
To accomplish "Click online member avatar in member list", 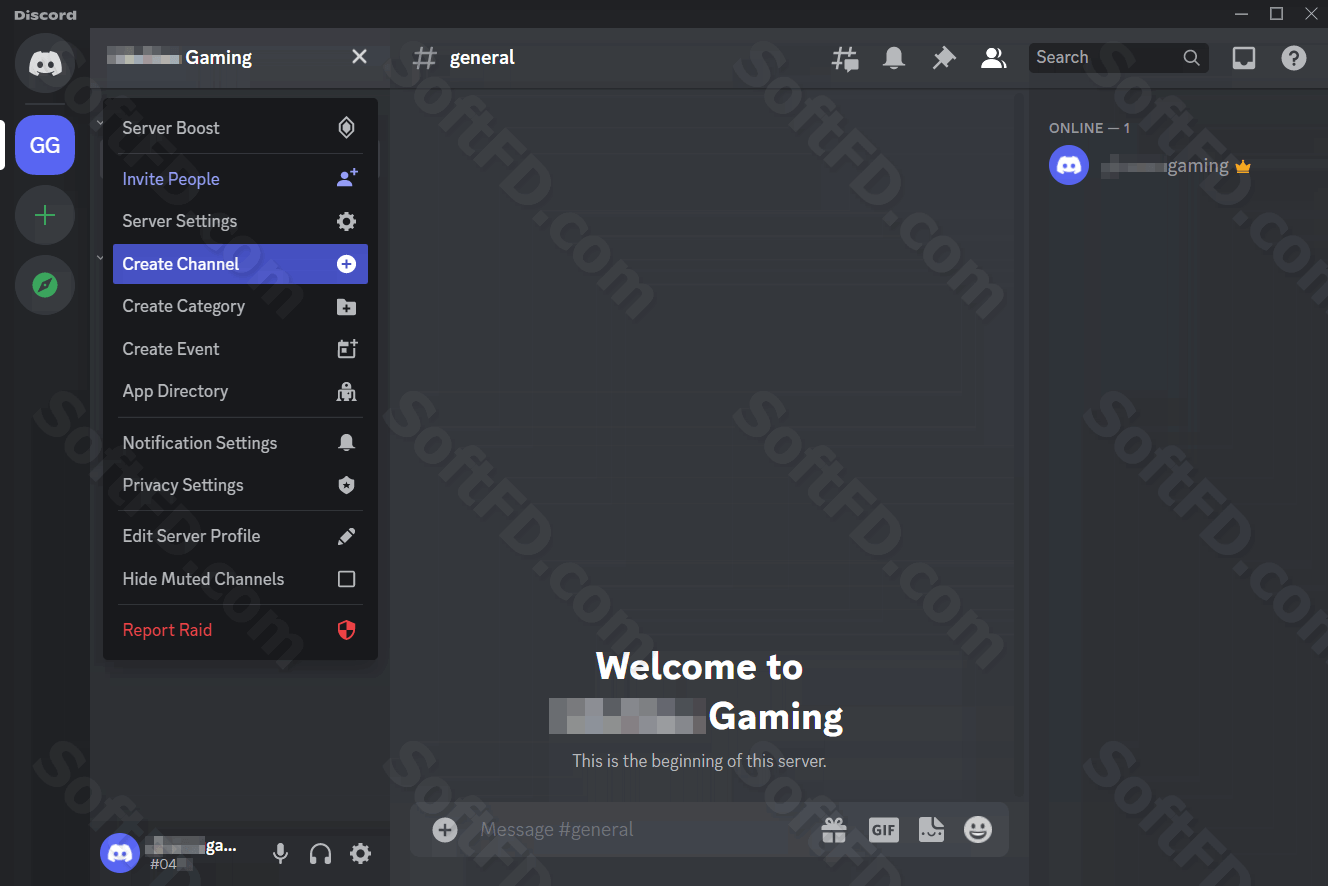I will (x=1069, y=165).
